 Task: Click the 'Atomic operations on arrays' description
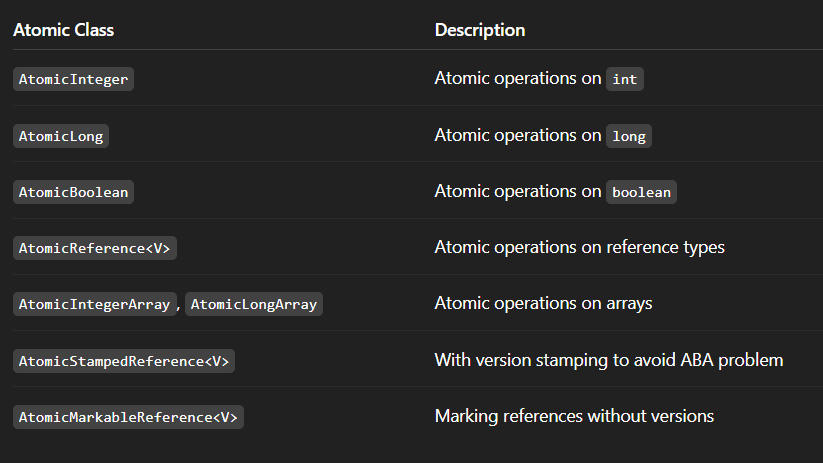pos(543,303)
